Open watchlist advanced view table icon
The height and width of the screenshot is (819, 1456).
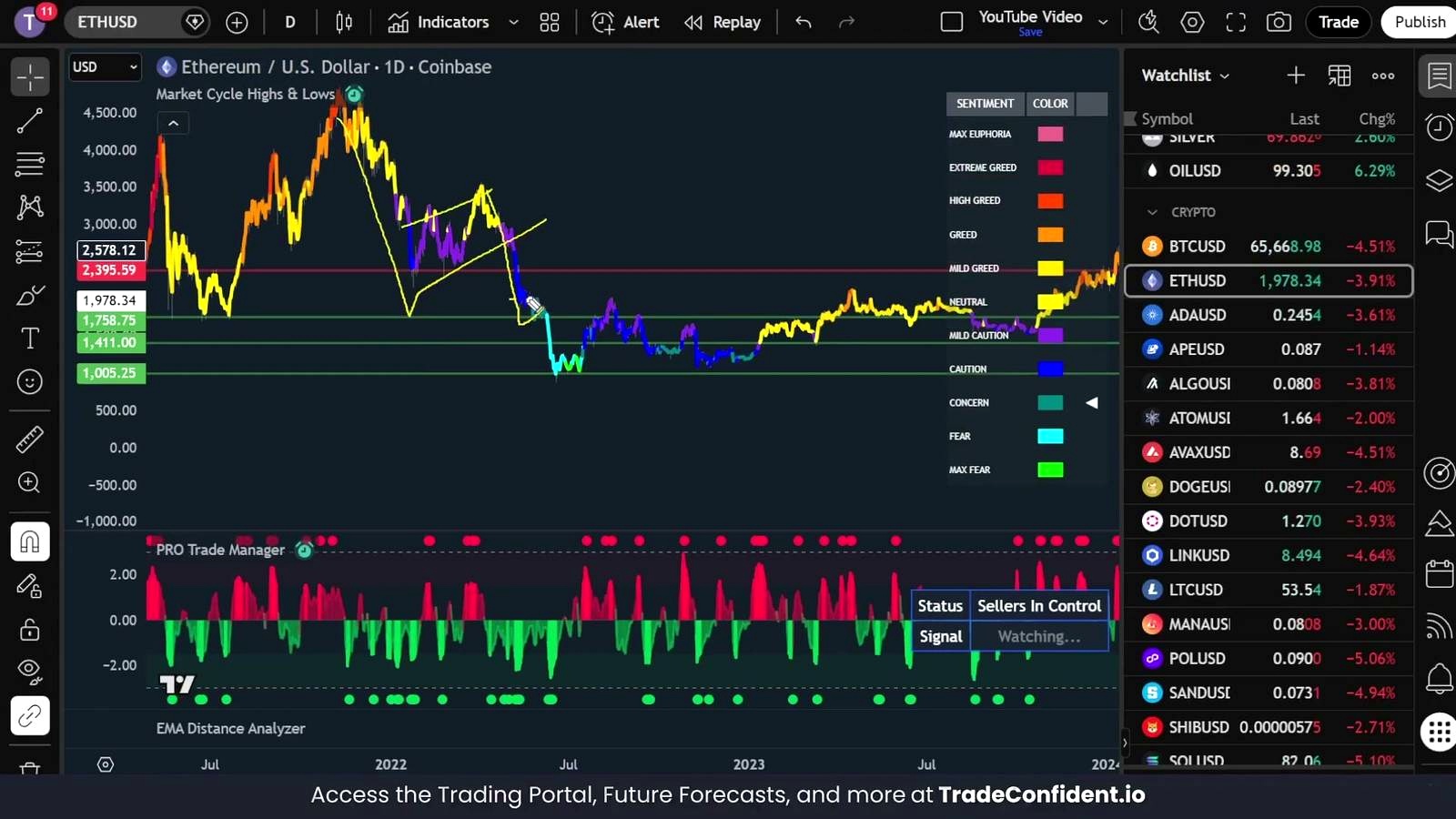tap(1340, 76)
